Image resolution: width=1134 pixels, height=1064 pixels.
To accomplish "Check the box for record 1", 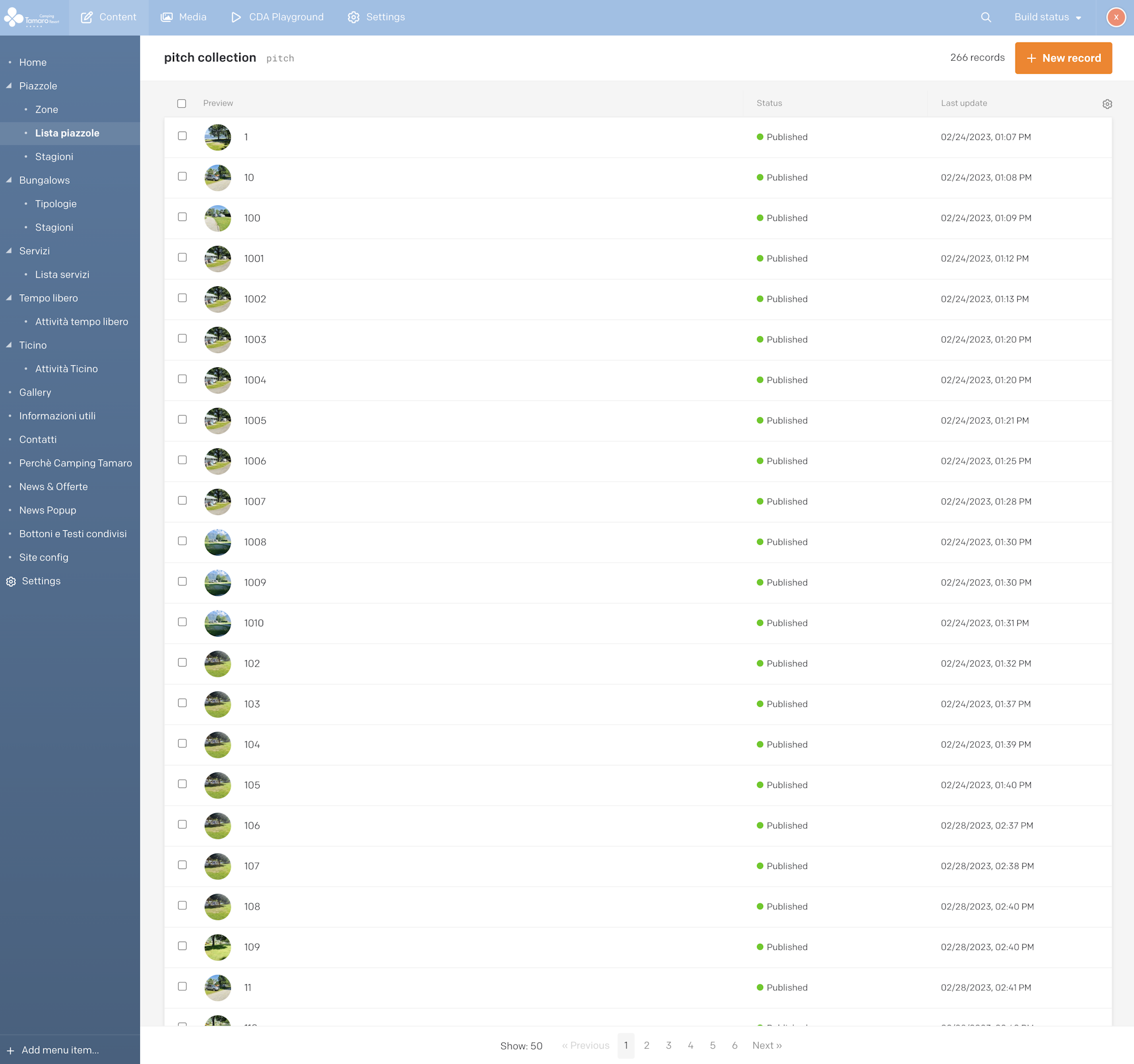I will (x=182, y=135).
